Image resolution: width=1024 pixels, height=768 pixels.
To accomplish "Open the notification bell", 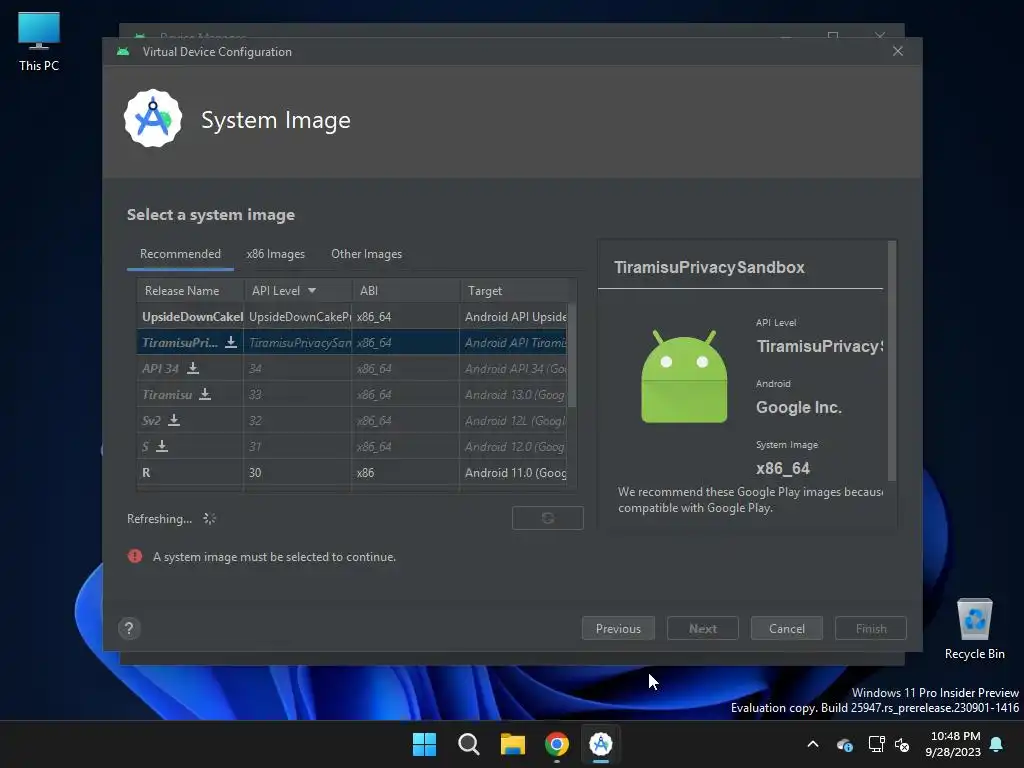I will [997, 744].
